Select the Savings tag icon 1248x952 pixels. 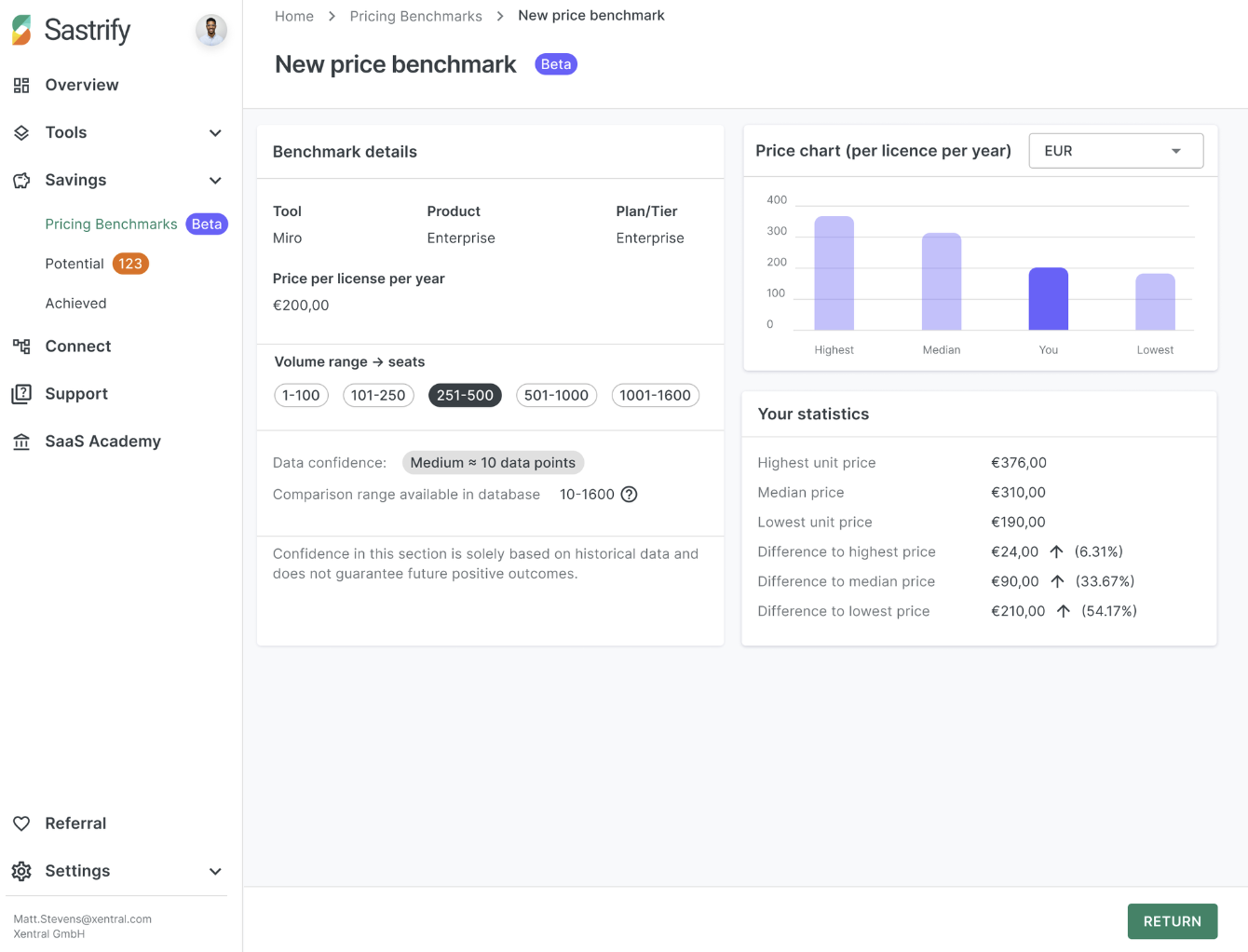tap(21, 180)
